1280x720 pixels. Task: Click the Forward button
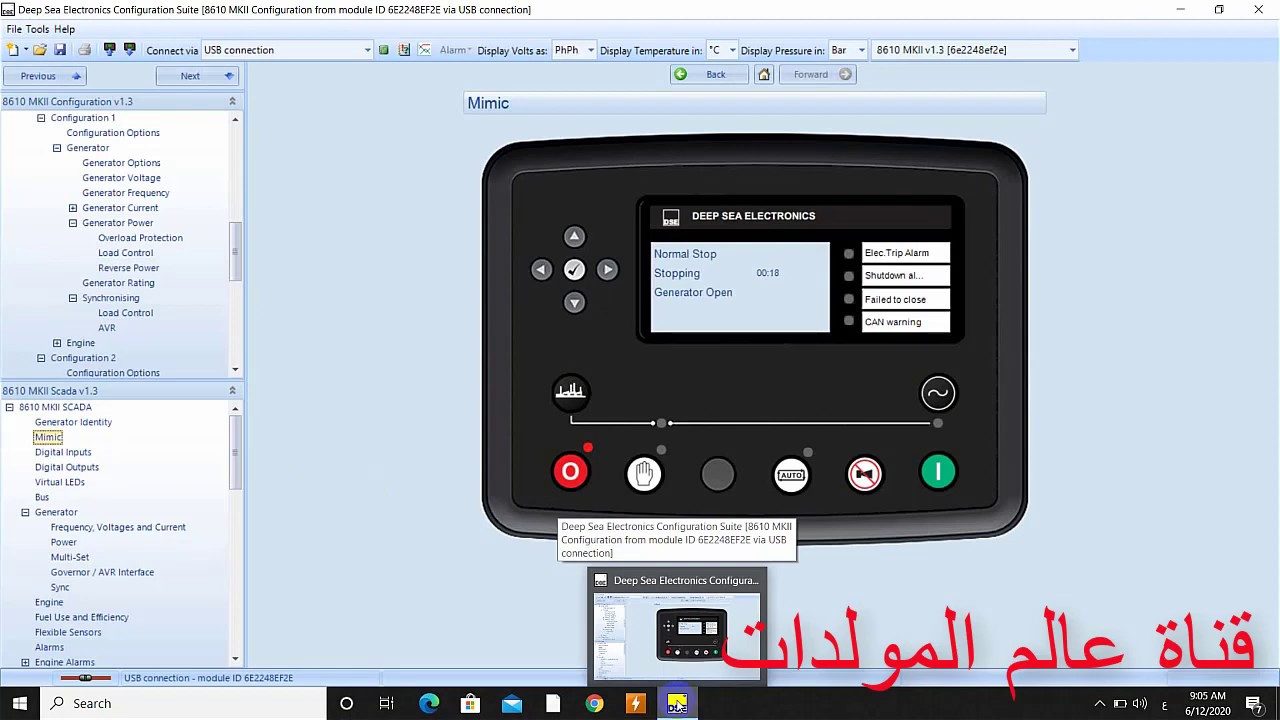tap(817, 74)
